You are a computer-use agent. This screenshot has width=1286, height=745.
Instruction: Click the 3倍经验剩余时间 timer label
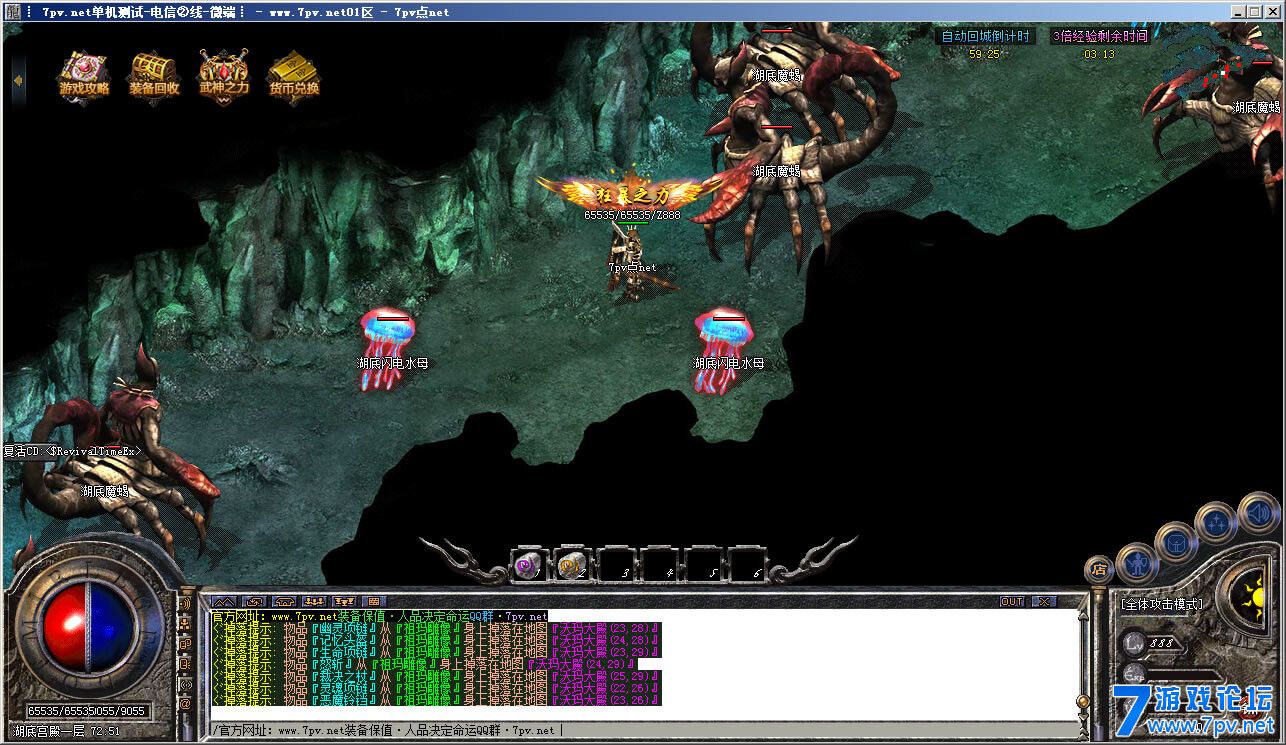tap(1099, 37)
